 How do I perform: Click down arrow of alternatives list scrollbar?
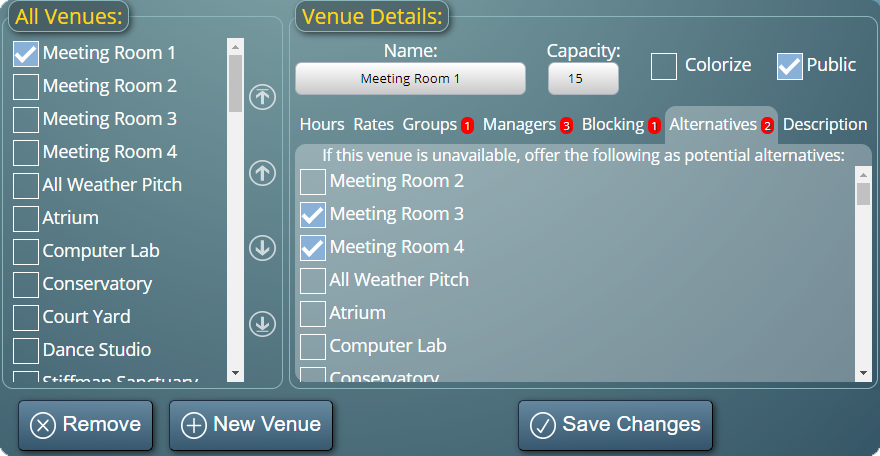863,373
